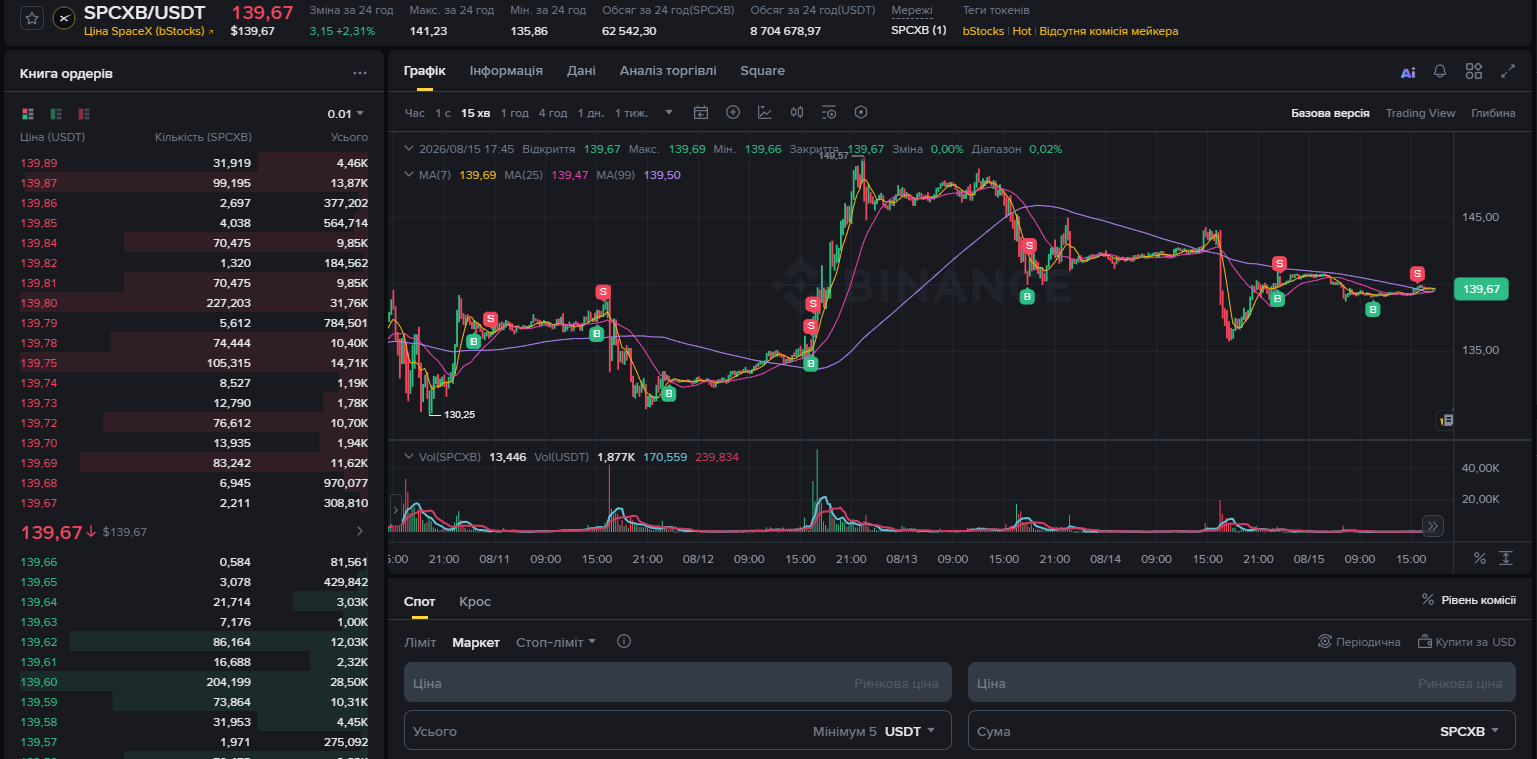Open the hexagon chart settings icon
The width and height of the screenshot is (1537, 759).
coord(861,112)
